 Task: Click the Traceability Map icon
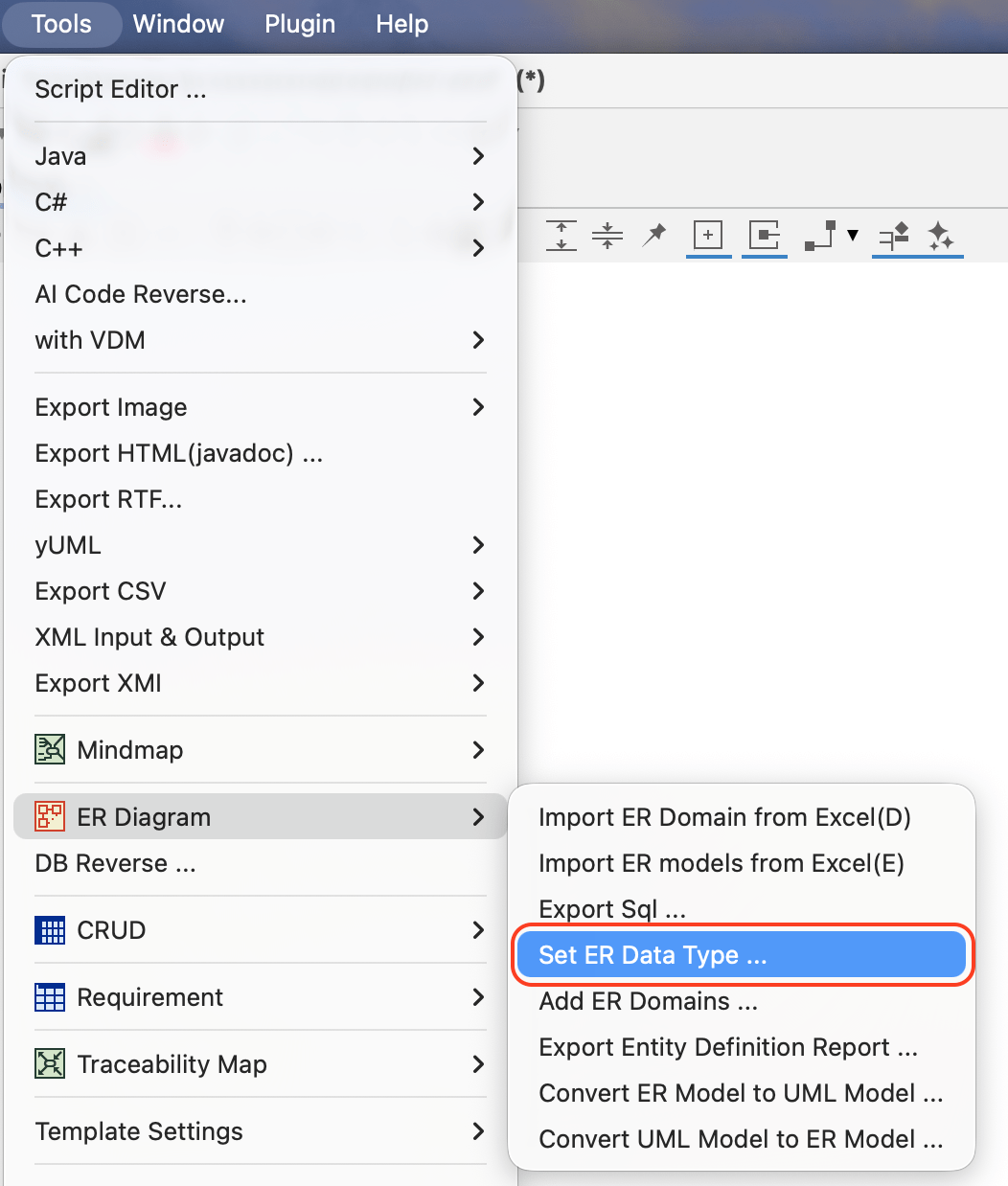(x=50, y=1064)
